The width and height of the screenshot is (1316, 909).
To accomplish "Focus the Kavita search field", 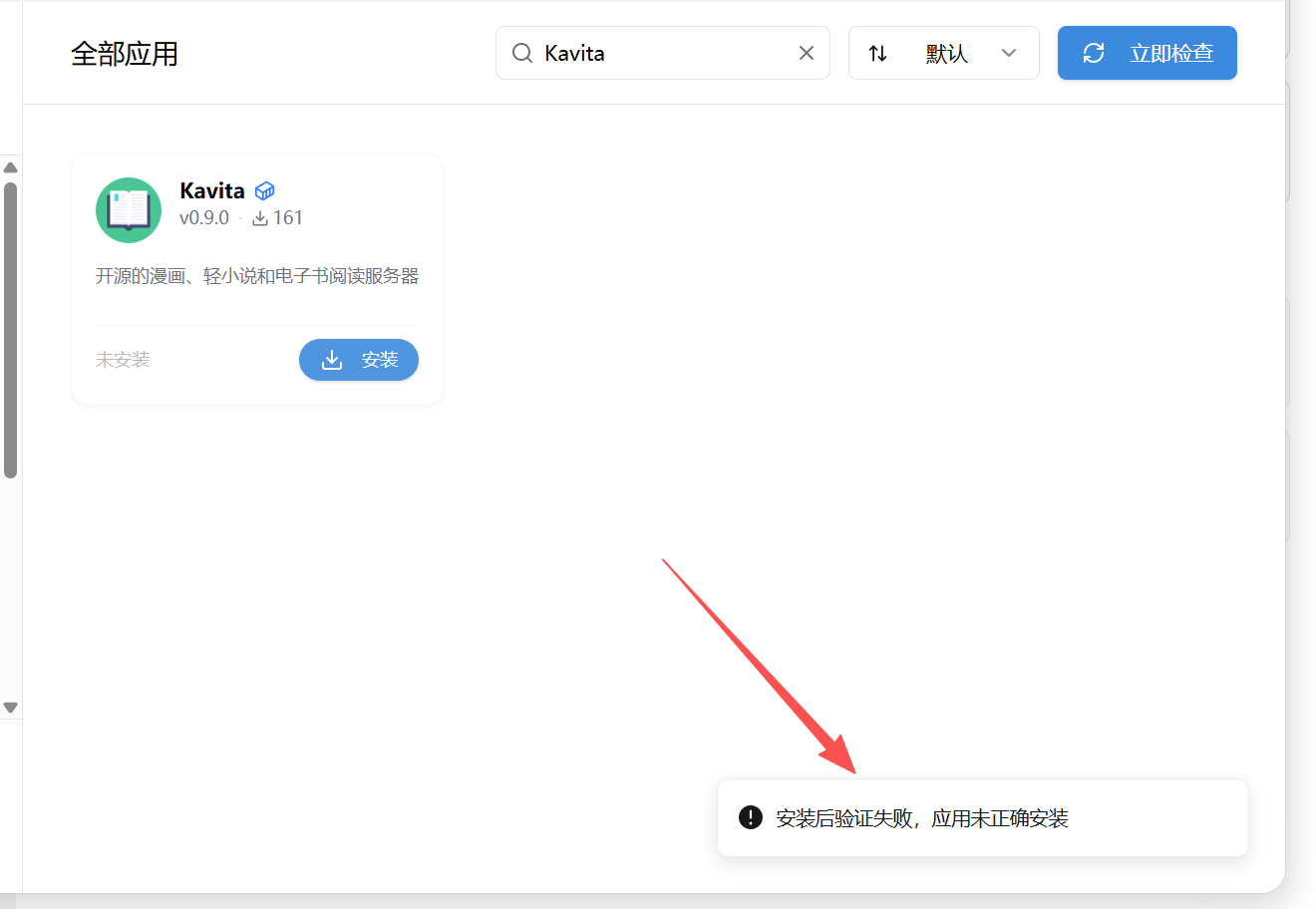I will (x=663, y=53).
